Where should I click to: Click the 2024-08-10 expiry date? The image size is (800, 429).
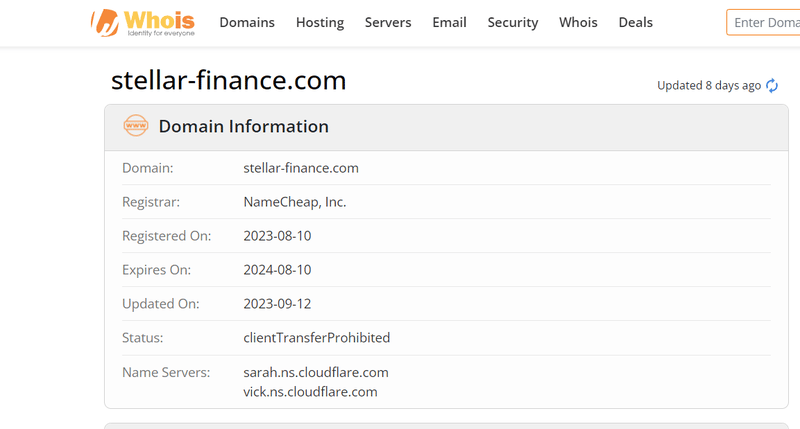277,270
